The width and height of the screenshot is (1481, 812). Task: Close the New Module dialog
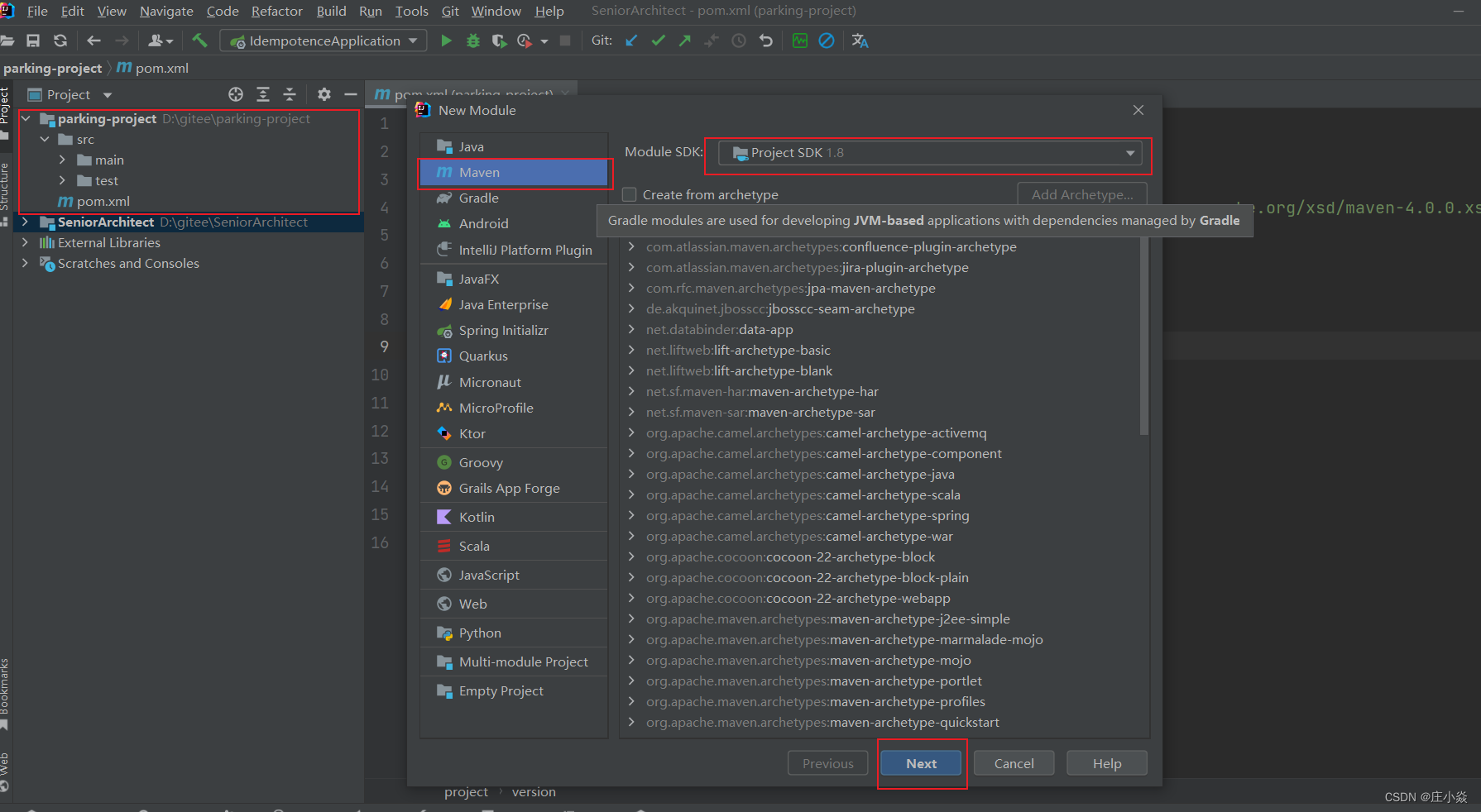[x=1138, y=110]
